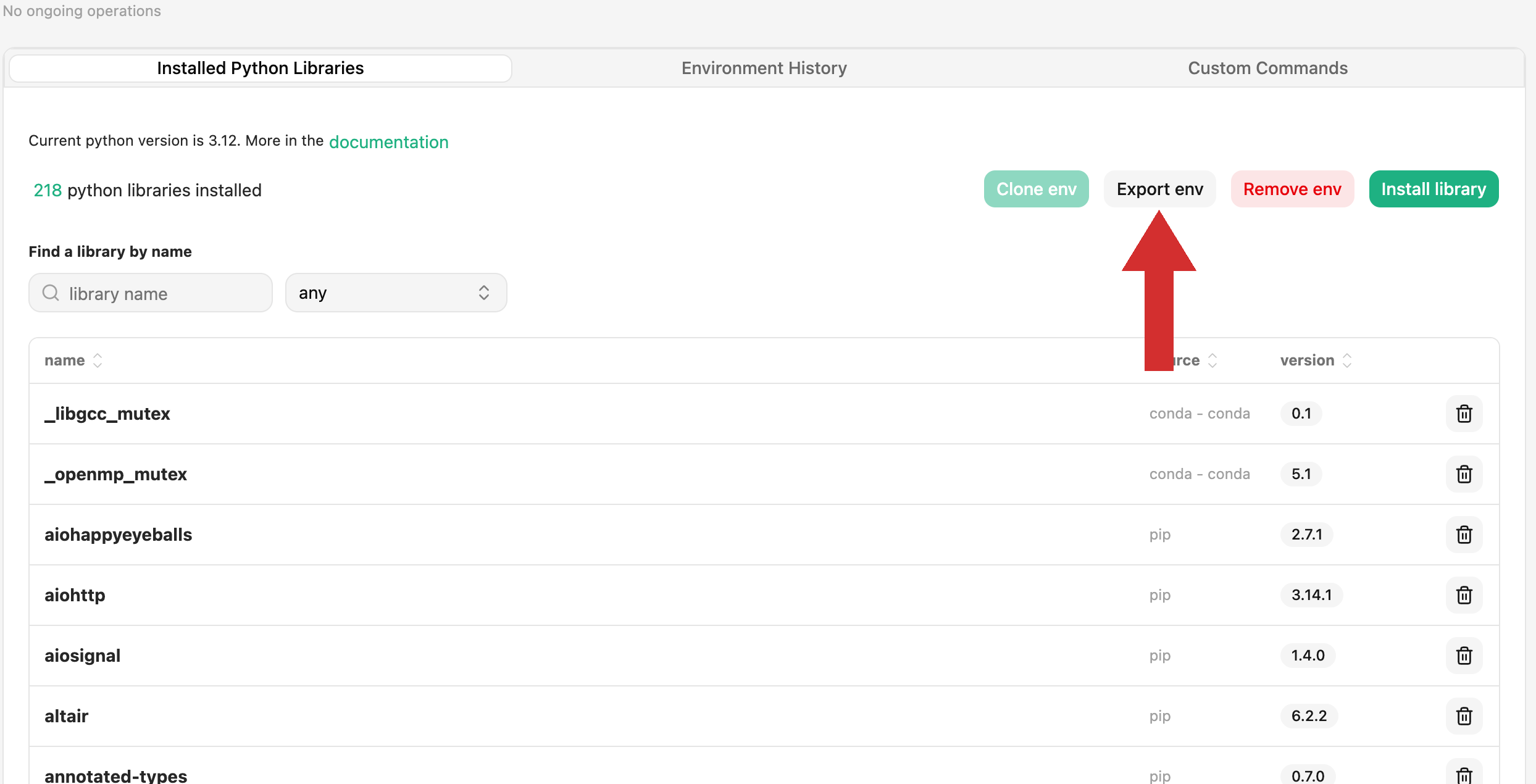
Task: Click the name column header
Action: [x=65, y=361]
